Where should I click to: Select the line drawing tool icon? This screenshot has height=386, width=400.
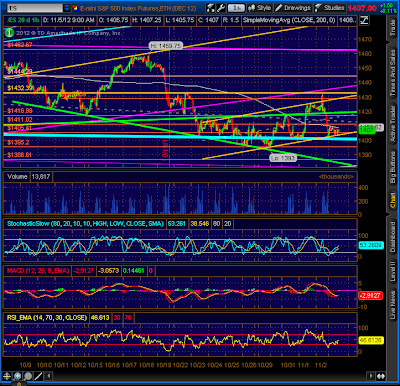click(38, 376)
